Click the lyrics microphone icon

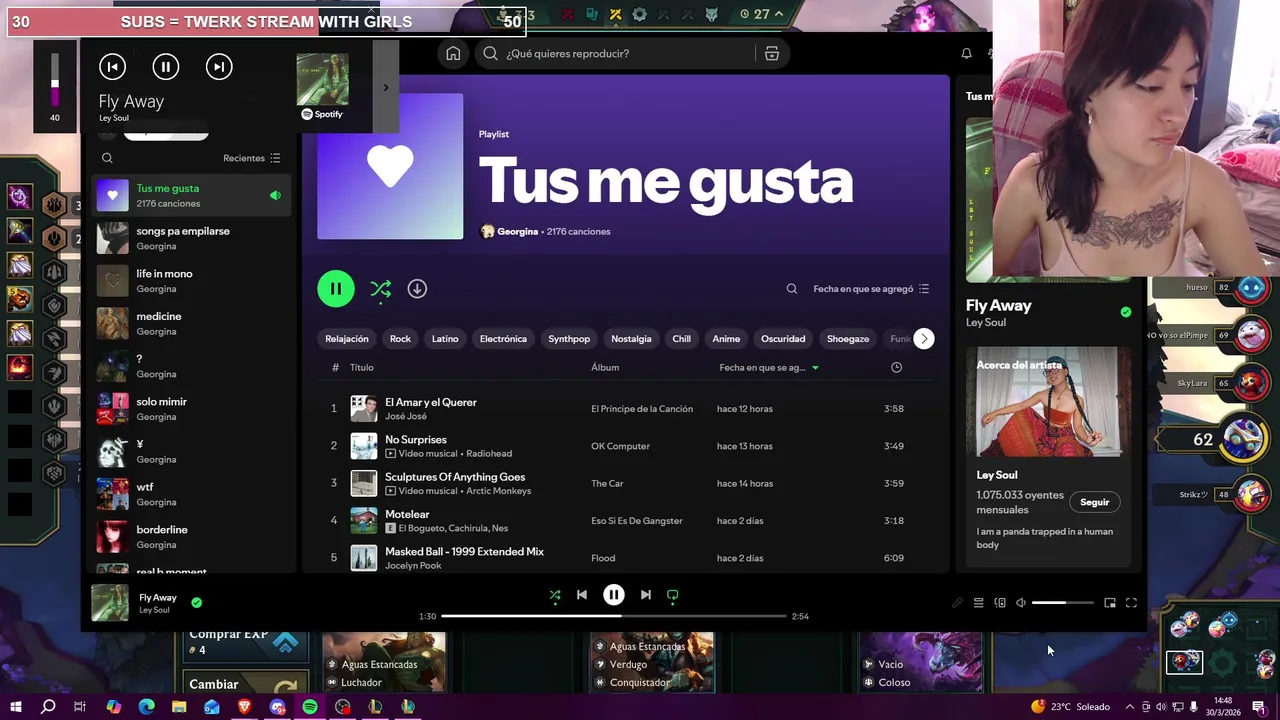[957, 603]
